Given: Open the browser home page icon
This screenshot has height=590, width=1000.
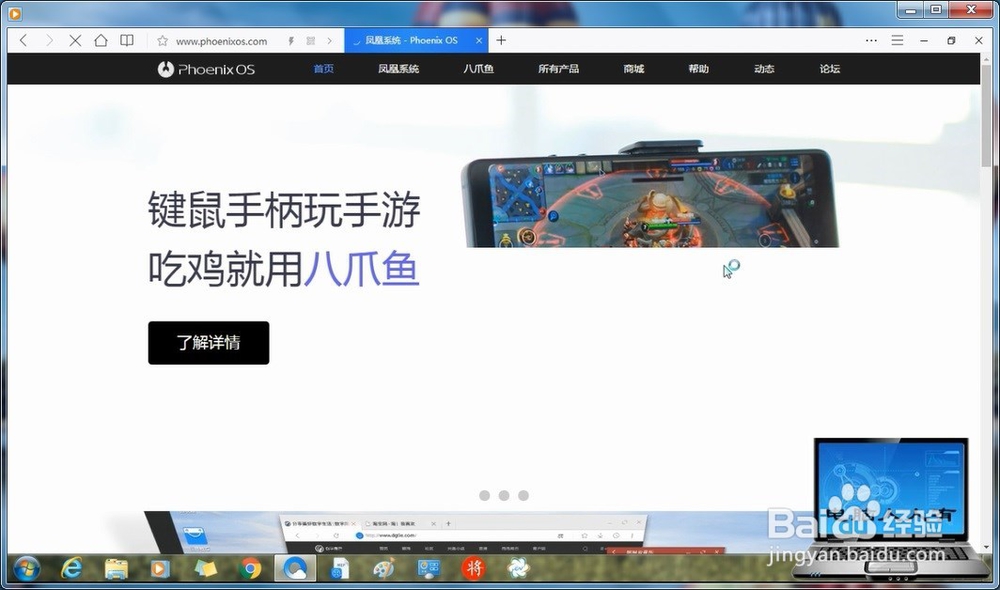Looking at the screenshot, I should click(101, 41).
